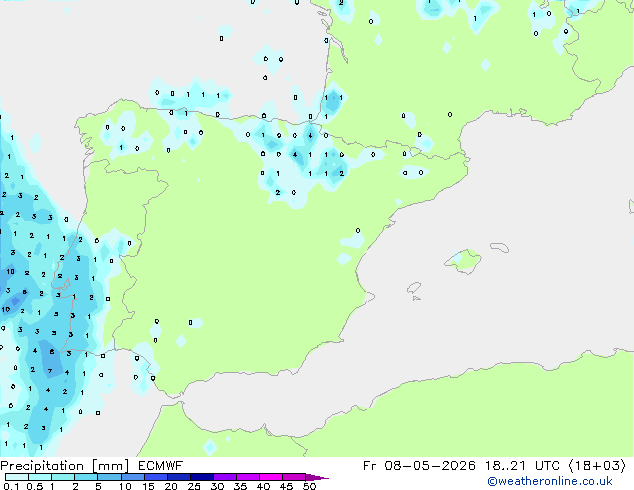Click the '0.1' legend scale label
634x490 pixels.
(11, 486)
